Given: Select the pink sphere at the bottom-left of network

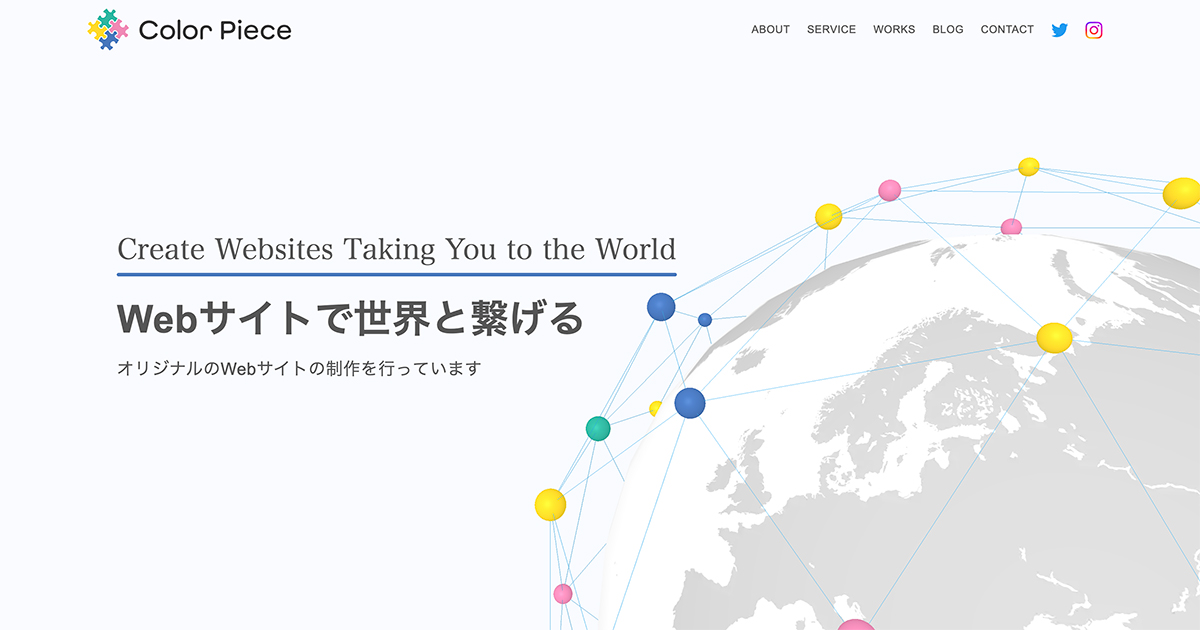Looking at the screenshot, I should point(563,593).
